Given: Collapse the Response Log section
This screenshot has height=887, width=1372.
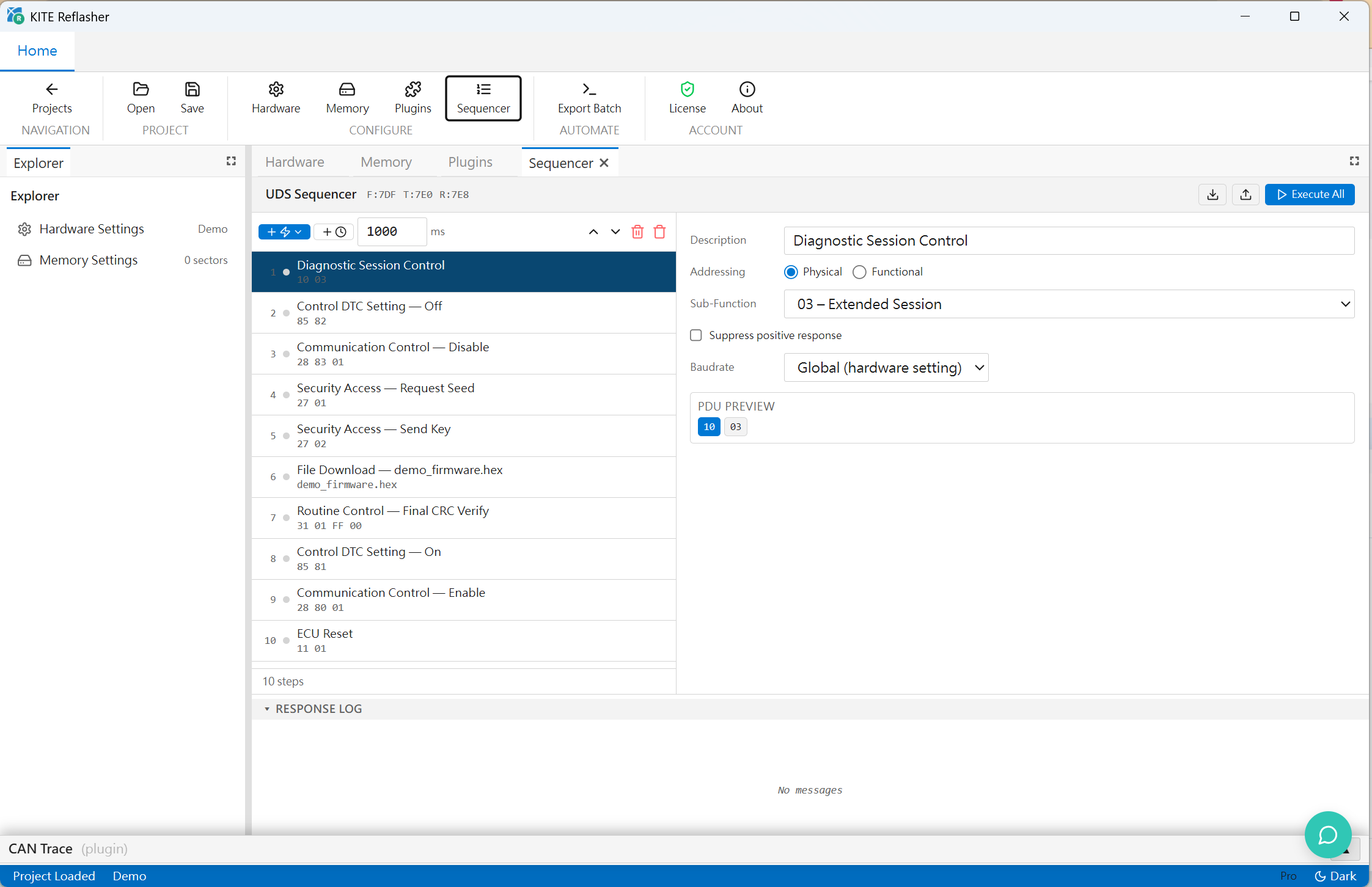Looking at the screenshot, I should 312,709.
